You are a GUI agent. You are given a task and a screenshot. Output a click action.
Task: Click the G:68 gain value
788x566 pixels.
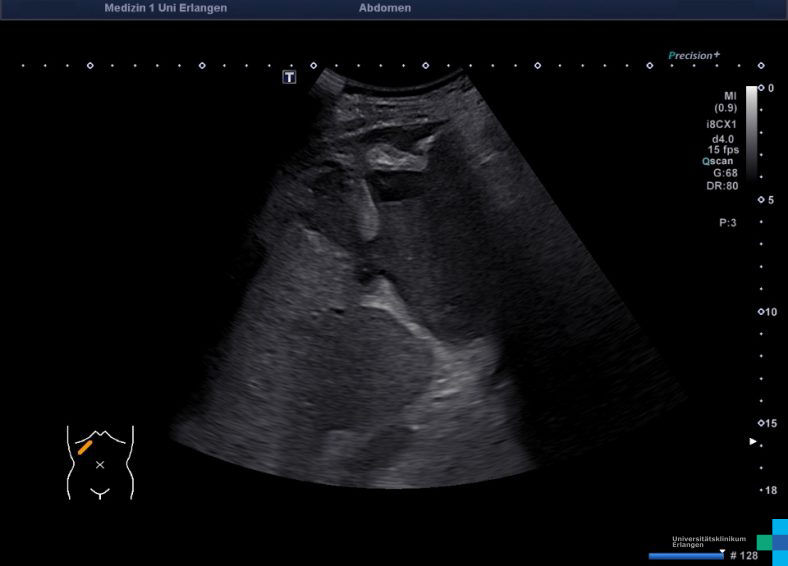point(725,173)
